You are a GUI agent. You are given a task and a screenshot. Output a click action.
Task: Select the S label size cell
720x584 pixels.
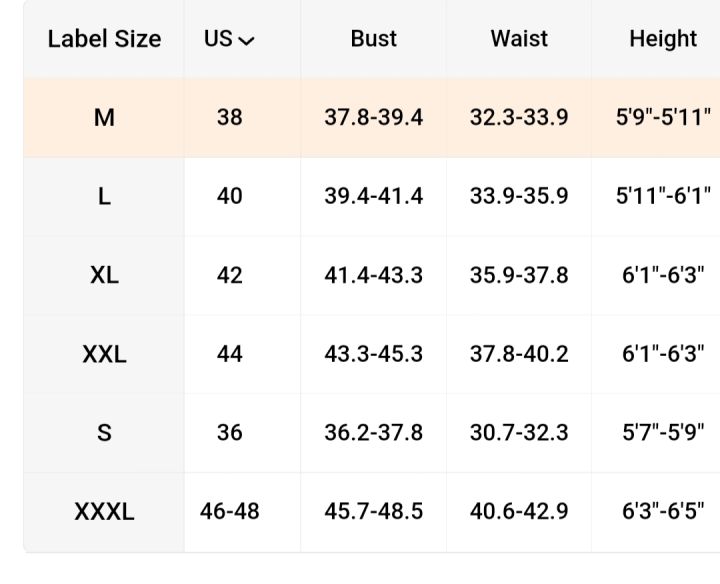(104, 433)
